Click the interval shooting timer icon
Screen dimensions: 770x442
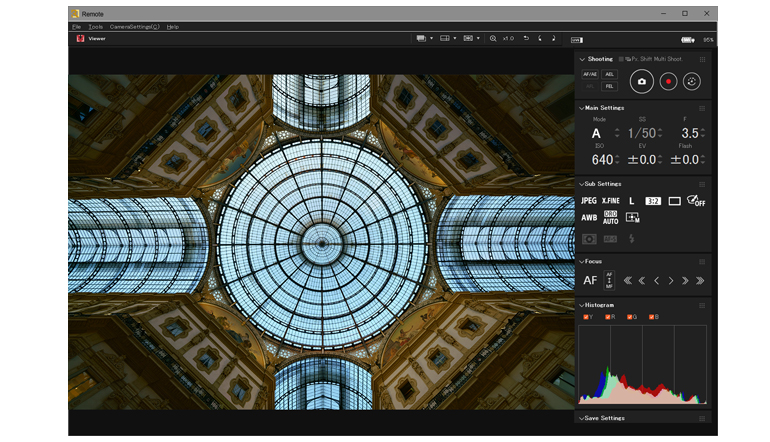(x=691, y=82)
